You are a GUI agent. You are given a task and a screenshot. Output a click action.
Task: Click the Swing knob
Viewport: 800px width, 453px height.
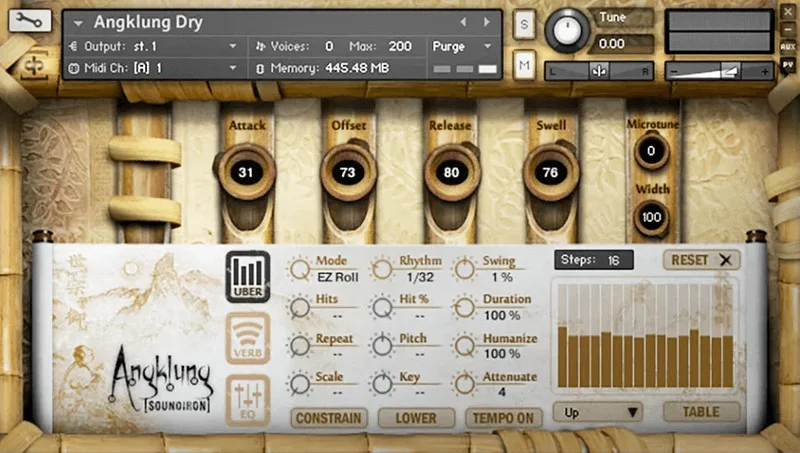pyautogui.click(x=465, y=269)
